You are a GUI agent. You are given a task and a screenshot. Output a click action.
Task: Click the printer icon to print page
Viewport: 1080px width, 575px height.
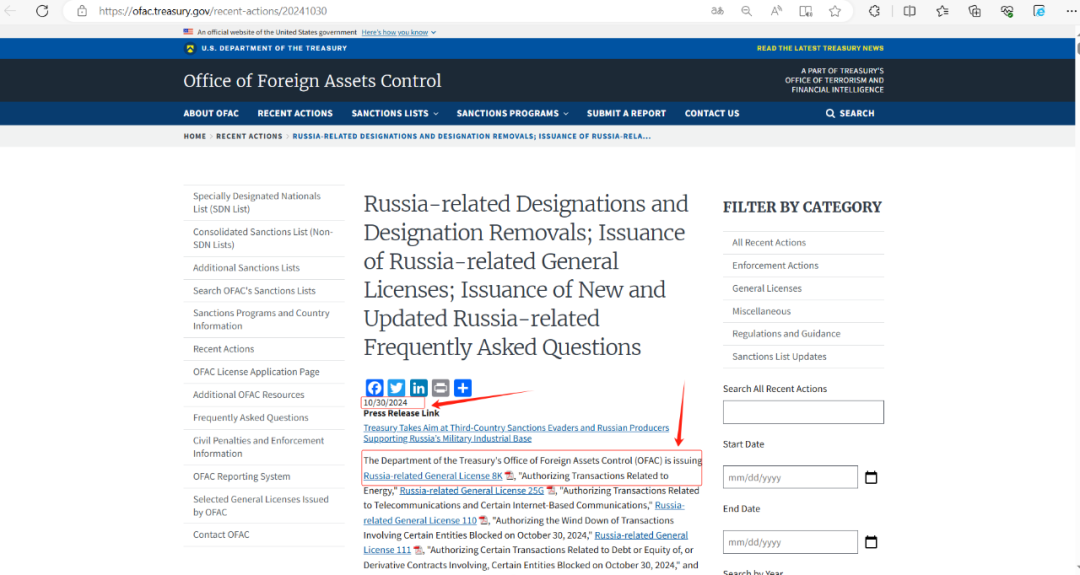440,388
